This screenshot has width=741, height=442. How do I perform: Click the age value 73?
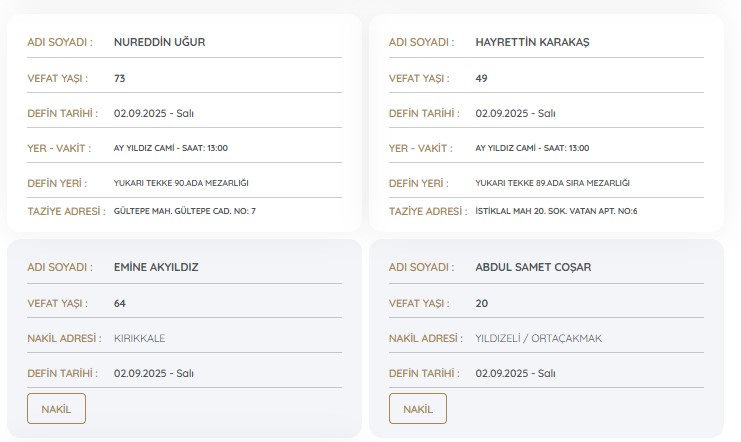pyautogui.click(x=120, y=78)
